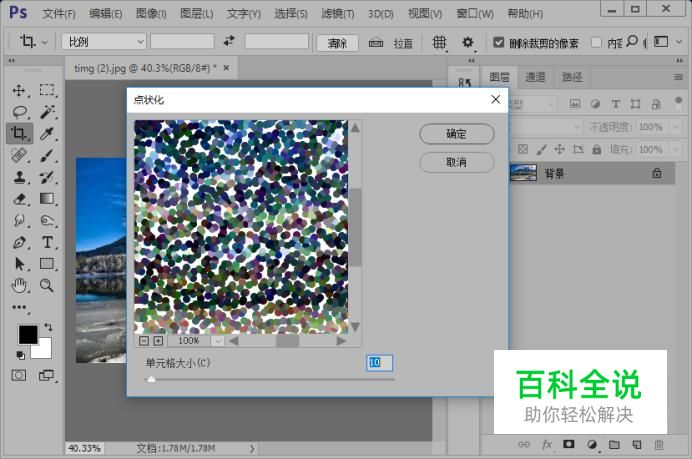Select the Blur tool

click(x=19, y=220)
